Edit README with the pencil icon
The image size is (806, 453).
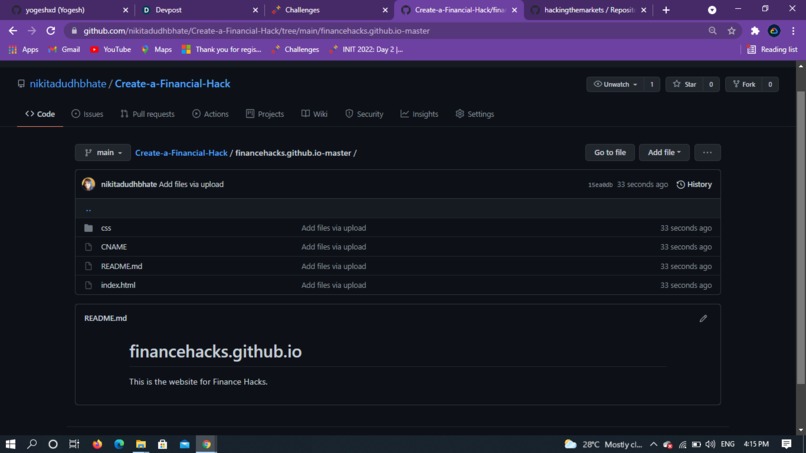click(x=703, y=318)
